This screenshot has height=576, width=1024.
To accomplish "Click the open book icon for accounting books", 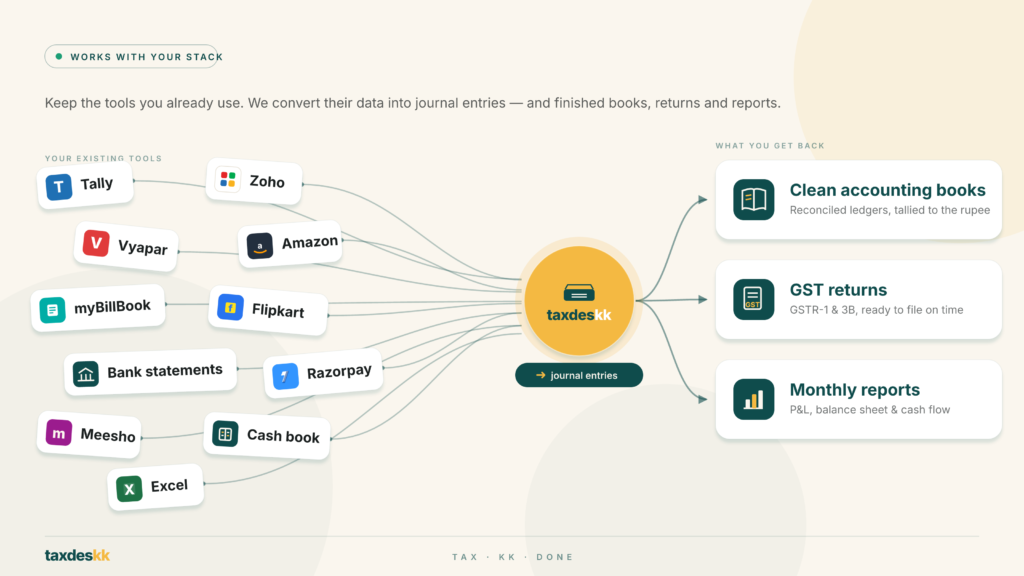I will coord(754,199).
